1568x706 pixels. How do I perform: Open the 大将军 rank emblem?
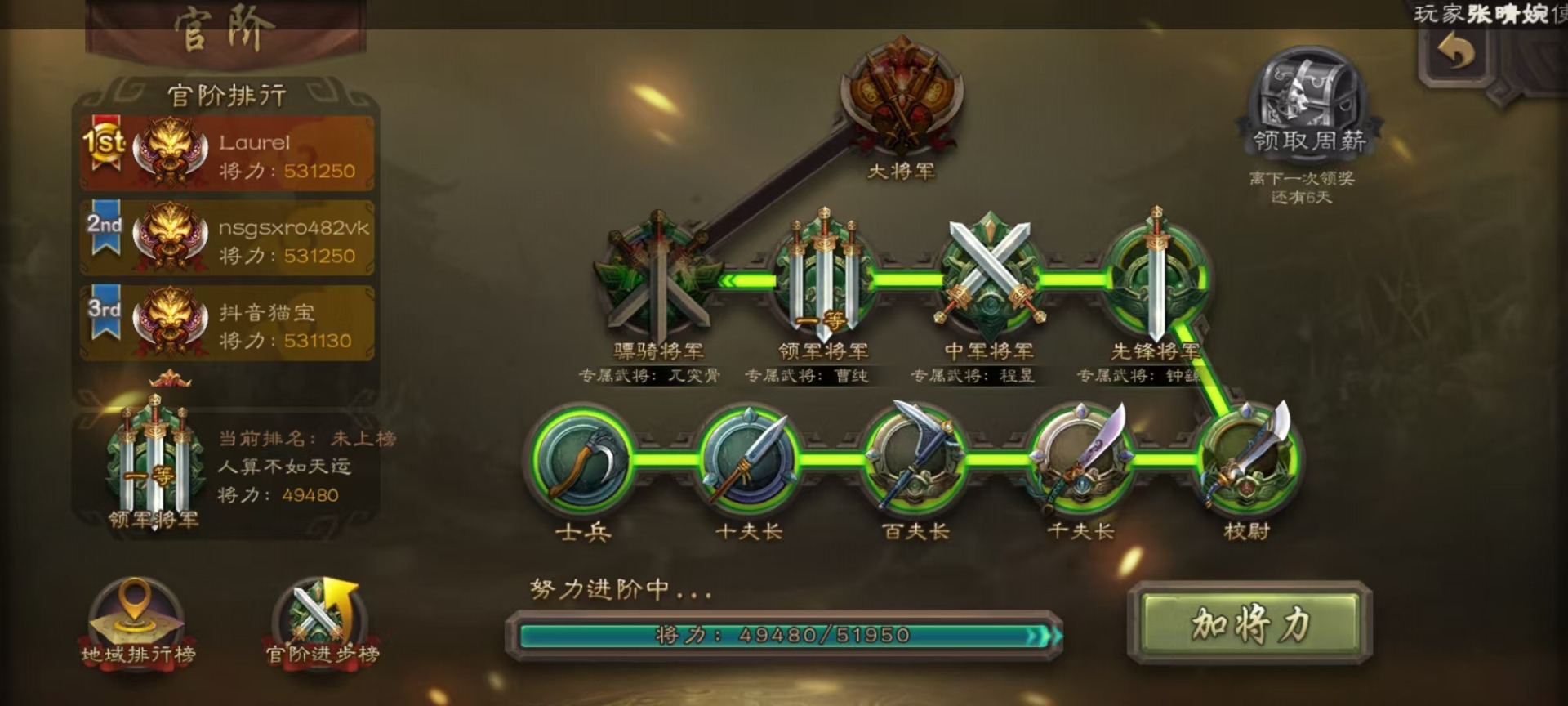pyautogui.click(x=902, y=96)
